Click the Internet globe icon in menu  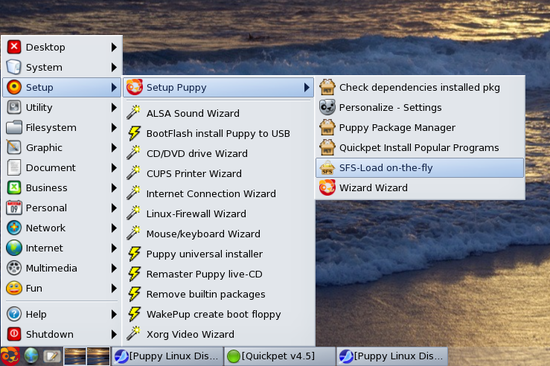pos(14,248)
